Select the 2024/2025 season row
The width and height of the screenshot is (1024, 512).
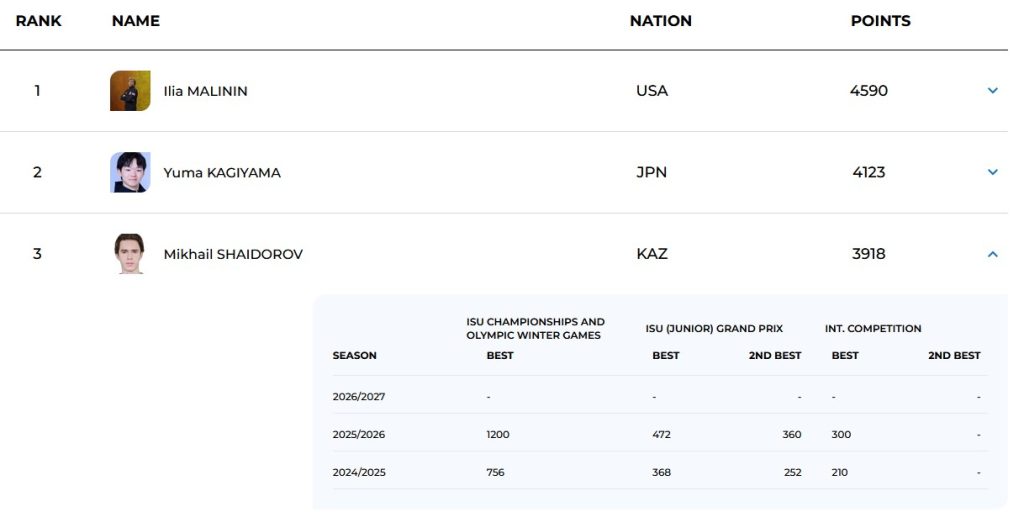point(660,472)
